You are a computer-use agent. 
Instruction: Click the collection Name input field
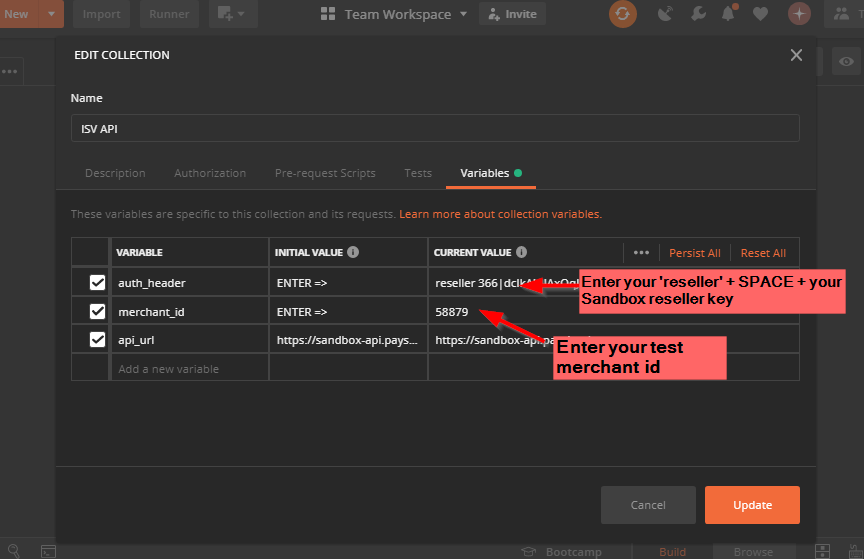pos(435,128)
